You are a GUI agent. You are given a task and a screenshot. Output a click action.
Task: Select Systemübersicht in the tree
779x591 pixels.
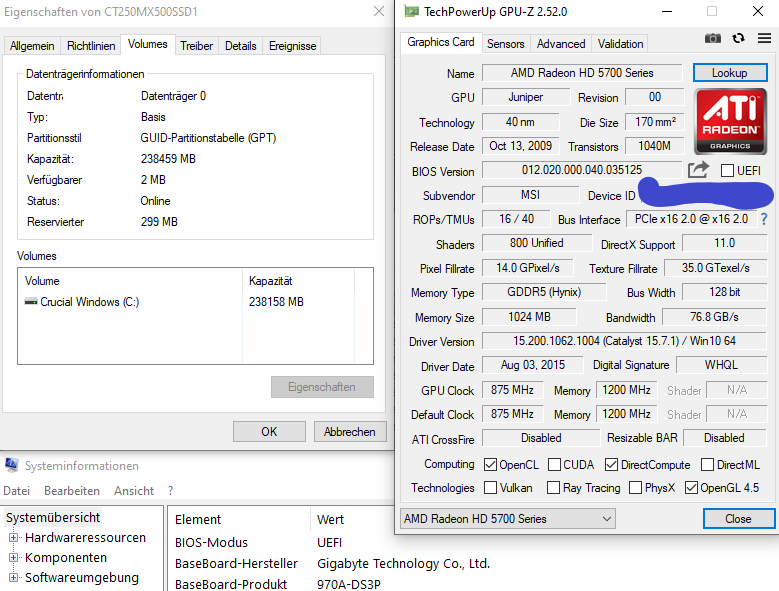pos(53,517)
